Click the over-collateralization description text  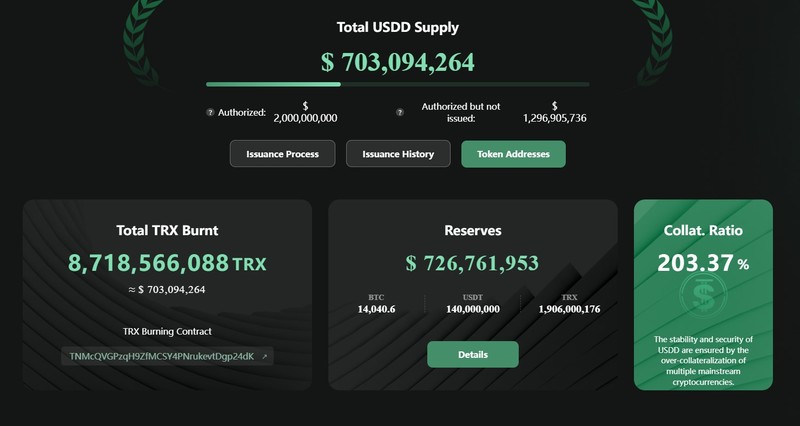click(703, 361)
